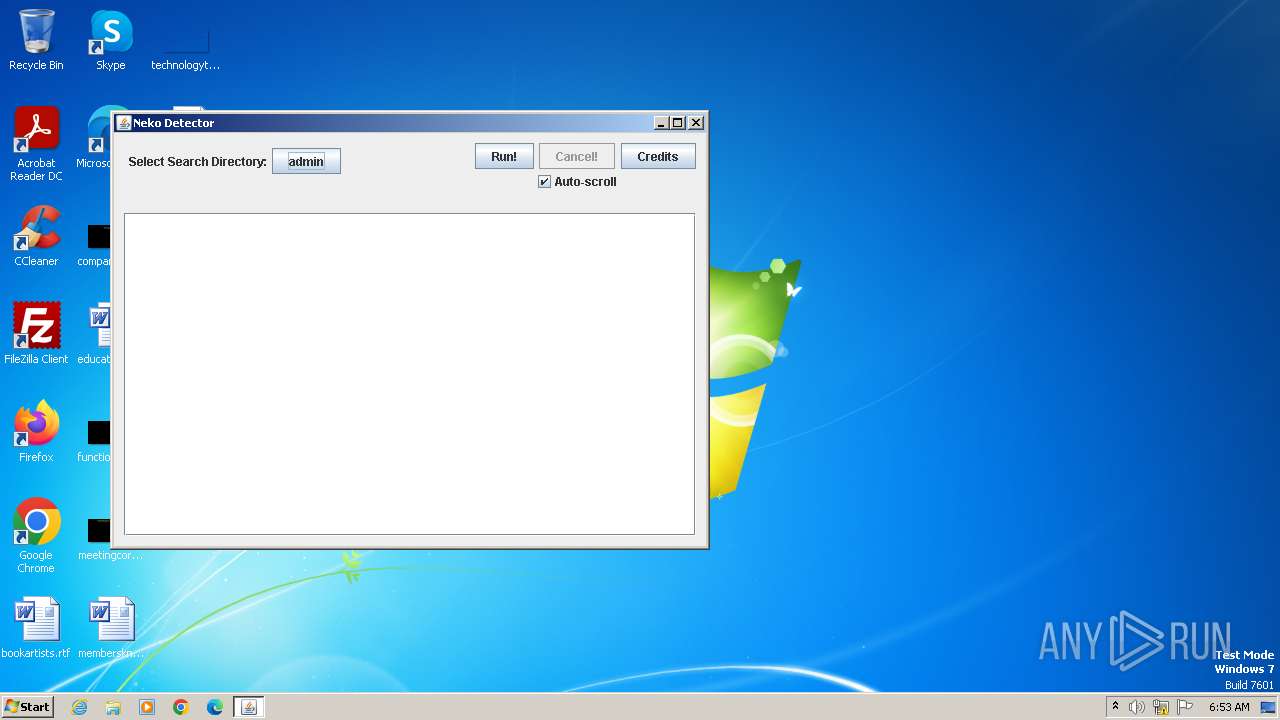Click the Show Desktop tray button

click(x=1268, y=707)
